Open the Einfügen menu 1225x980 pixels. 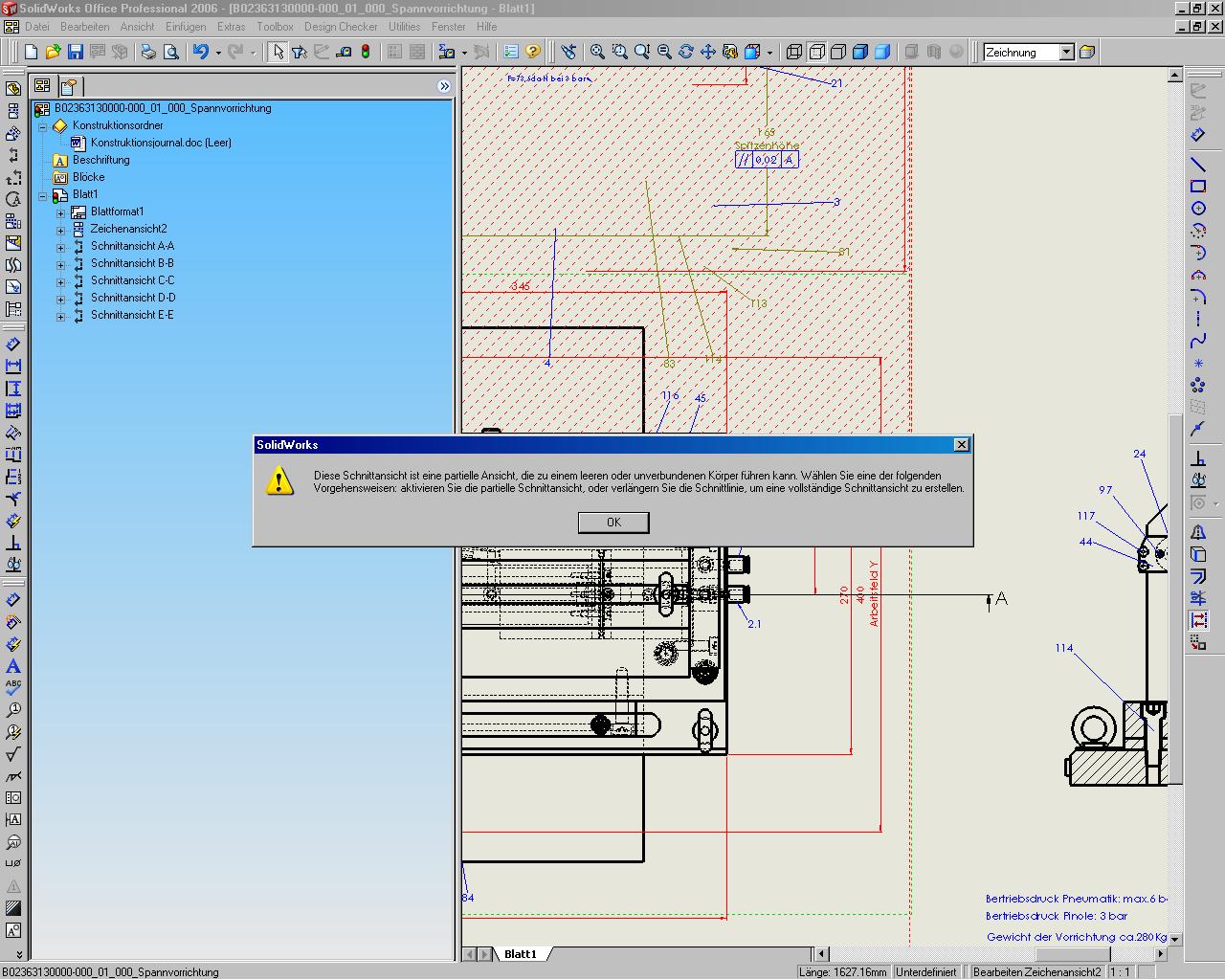pos(185,27)
